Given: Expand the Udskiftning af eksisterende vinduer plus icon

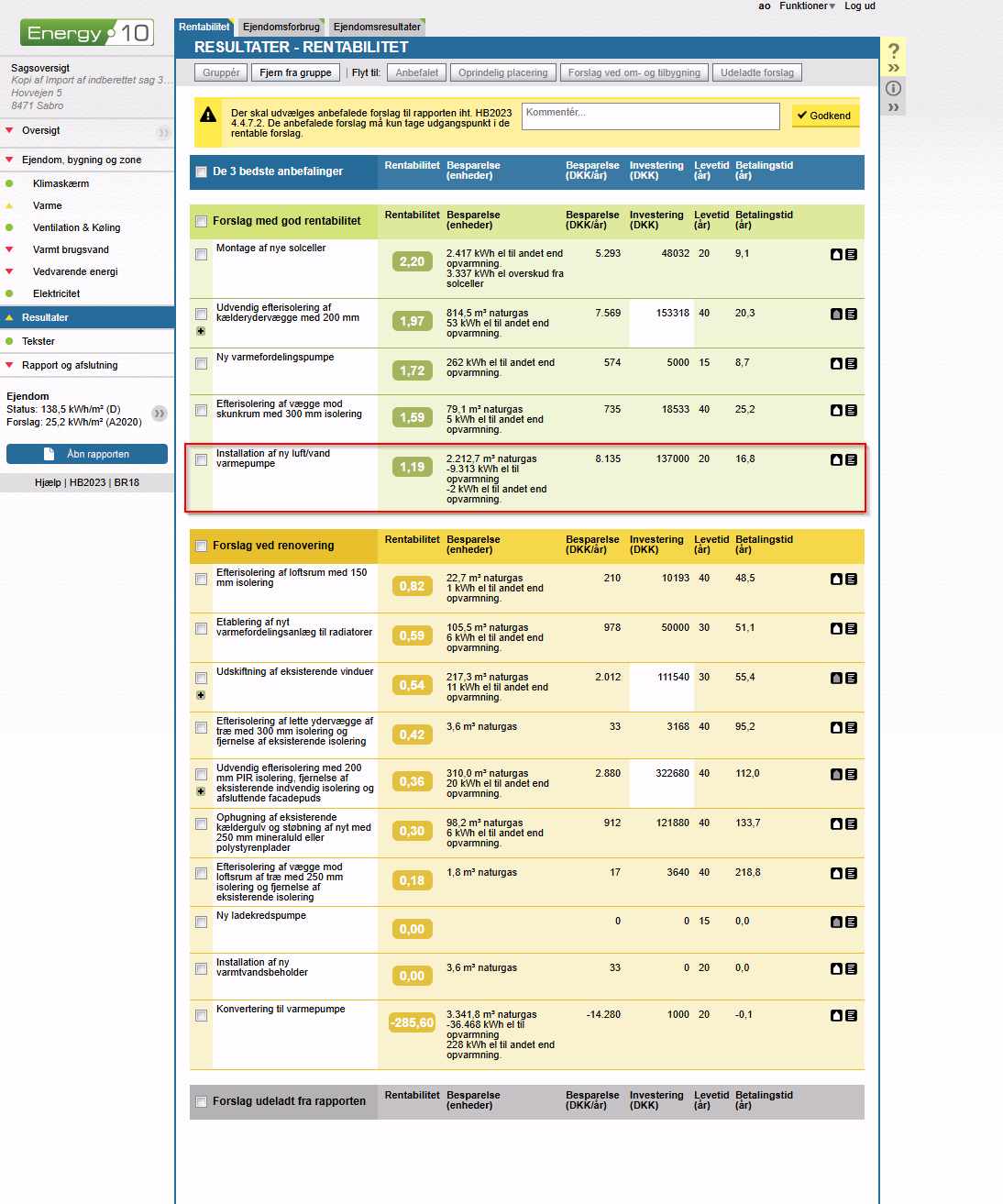Looking at the screenshot, I should (201, 695).
